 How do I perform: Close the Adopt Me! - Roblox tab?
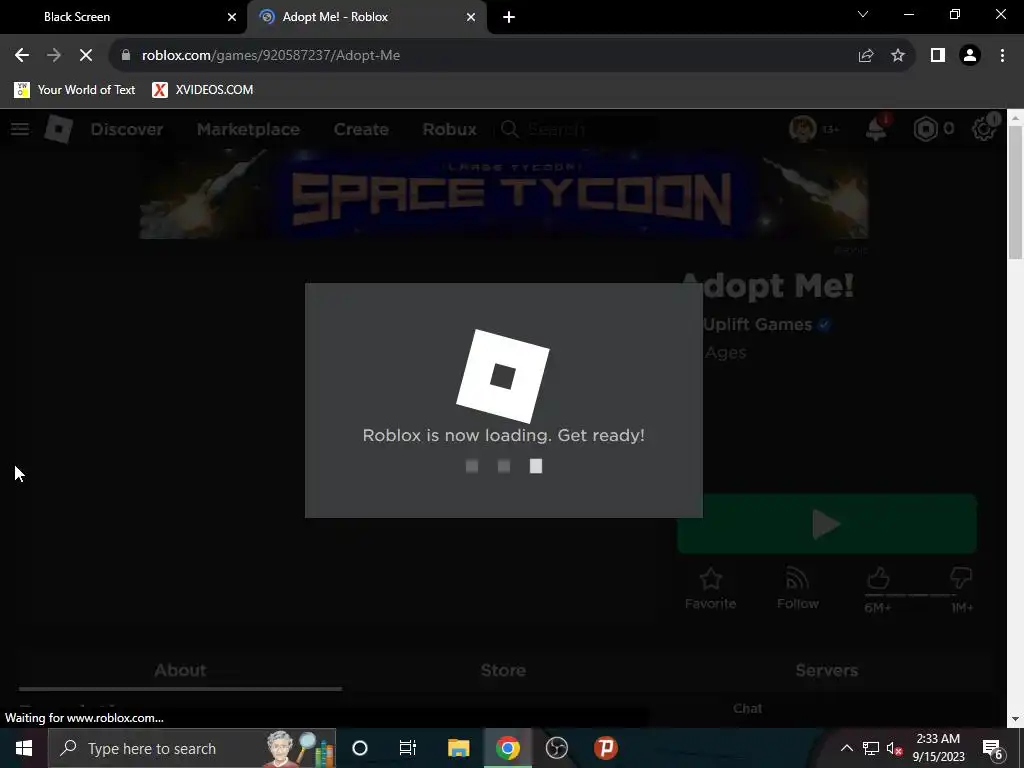tap(471, 17)
